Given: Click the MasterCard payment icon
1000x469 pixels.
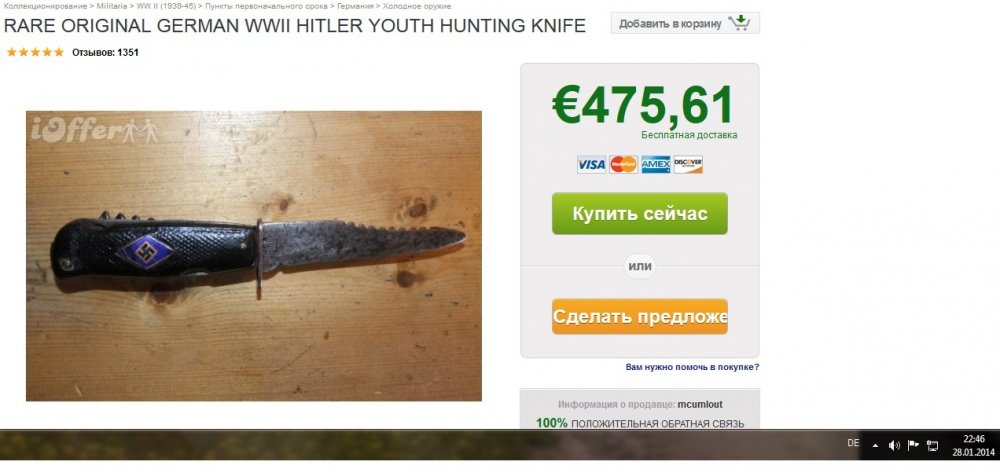Looking at the screenshot, I should click(623, 165).
